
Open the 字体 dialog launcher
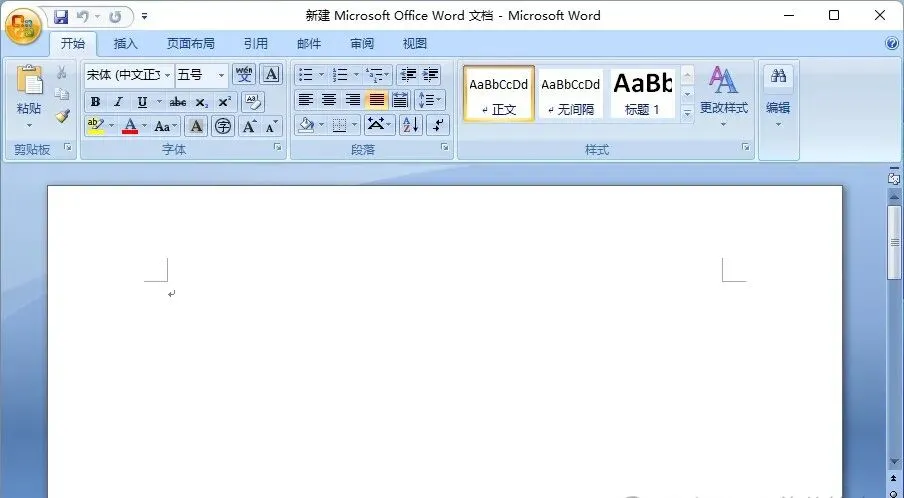[x=278, y=148]
